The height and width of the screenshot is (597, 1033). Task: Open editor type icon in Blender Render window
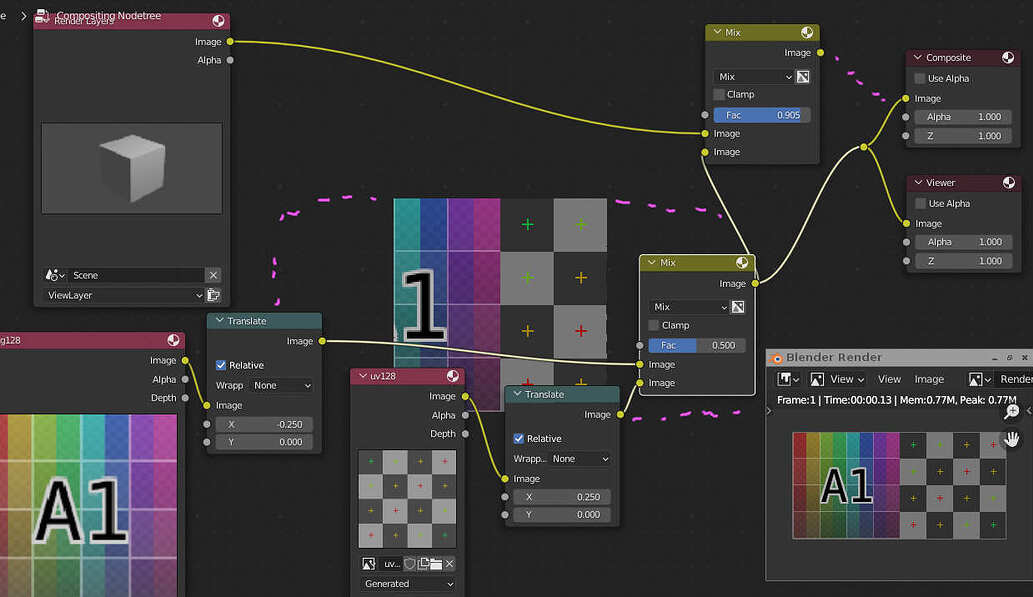(787, 379)
